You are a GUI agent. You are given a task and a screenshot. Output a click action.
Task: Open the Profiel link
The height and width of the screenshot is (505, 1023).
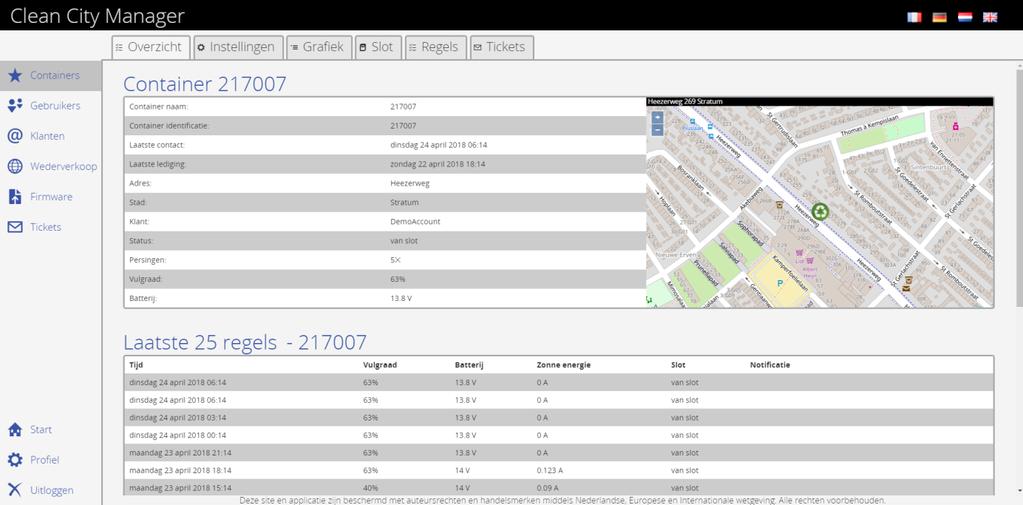(44, 460)
